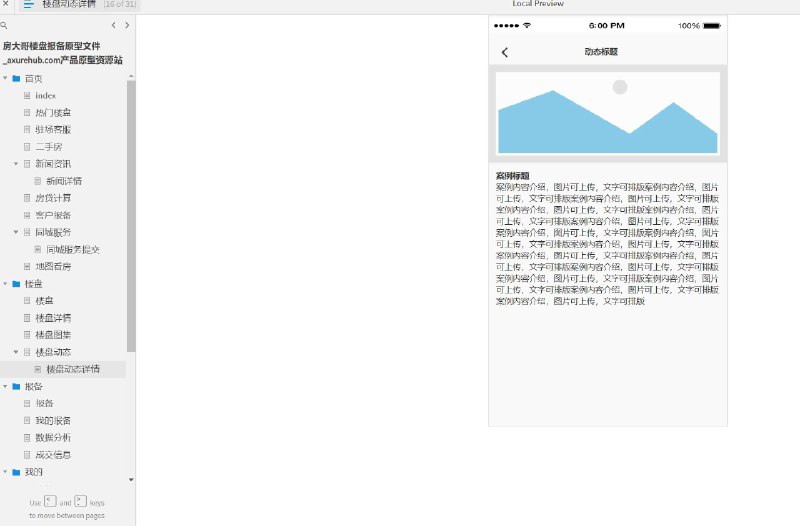Click the 楼盘 folder icon
Image resolution: width=800 pixels, height=526 pixels.
pos(16,284)
